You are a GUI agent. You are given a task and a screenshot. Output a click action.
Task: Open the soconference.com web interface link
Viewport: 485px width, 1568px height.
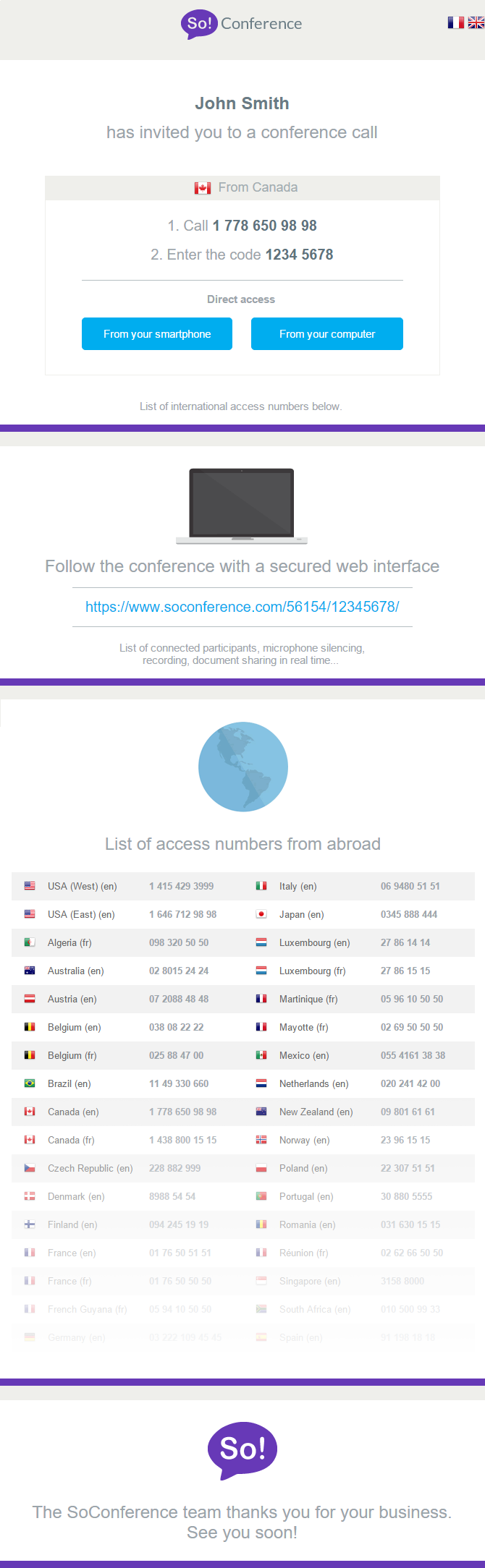pyautogui.click(x=242, y=607)
